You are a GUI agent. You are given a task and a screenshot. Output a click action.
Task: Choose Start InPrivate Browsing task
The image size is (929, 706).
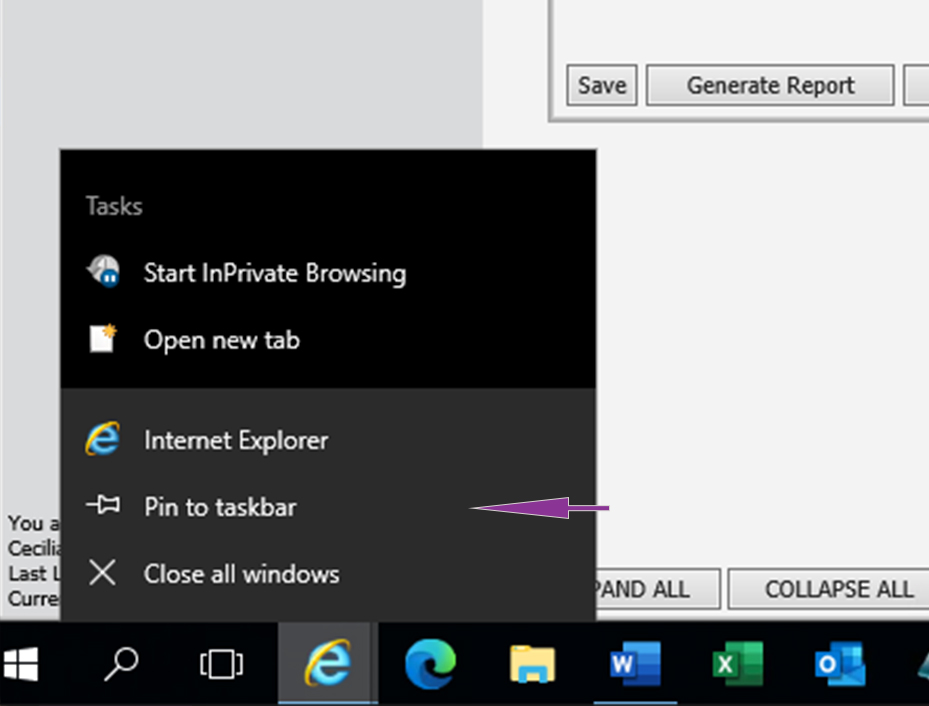click(x=328, y=273)
